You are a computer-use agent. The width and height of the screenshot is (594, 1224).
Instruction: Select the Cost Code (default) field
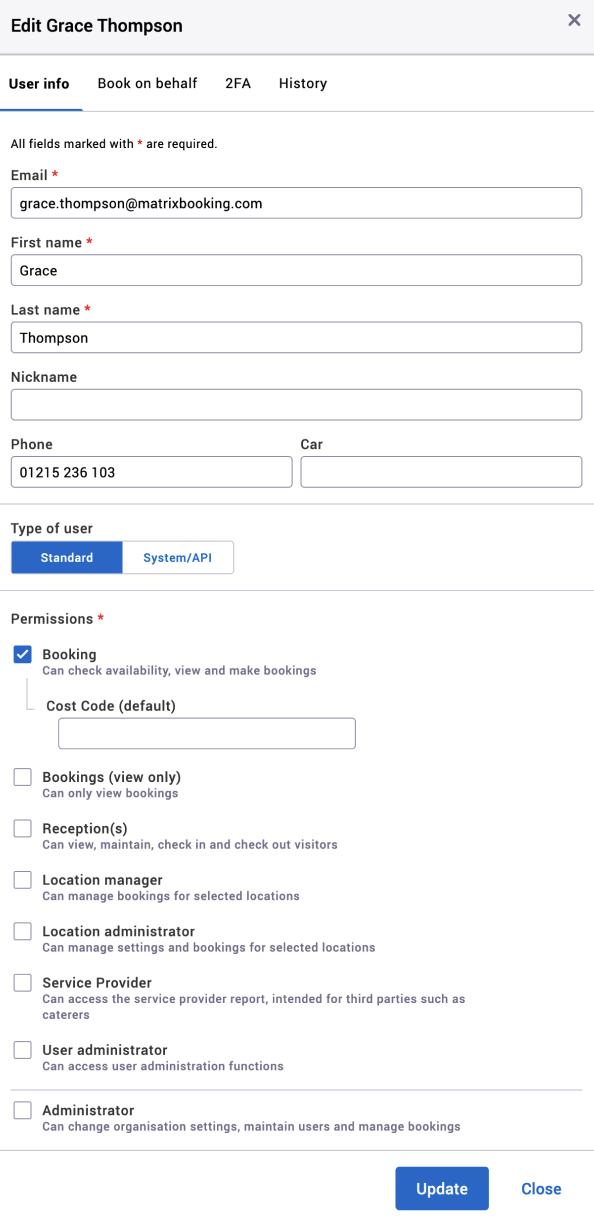[206, 733]
